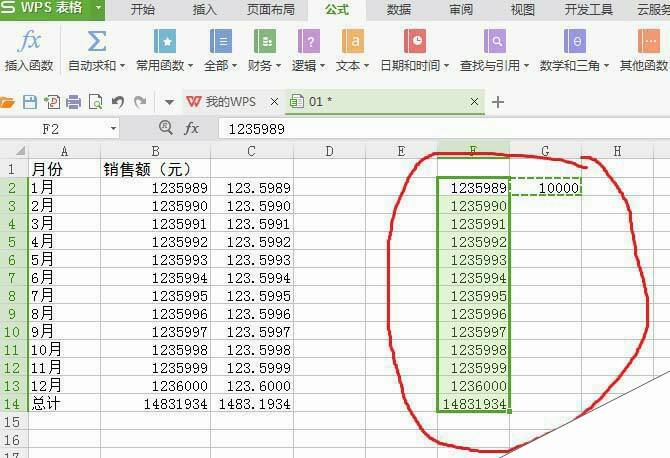
Task: Click the Math and Trig theta icon
Action: click(574, 41)
